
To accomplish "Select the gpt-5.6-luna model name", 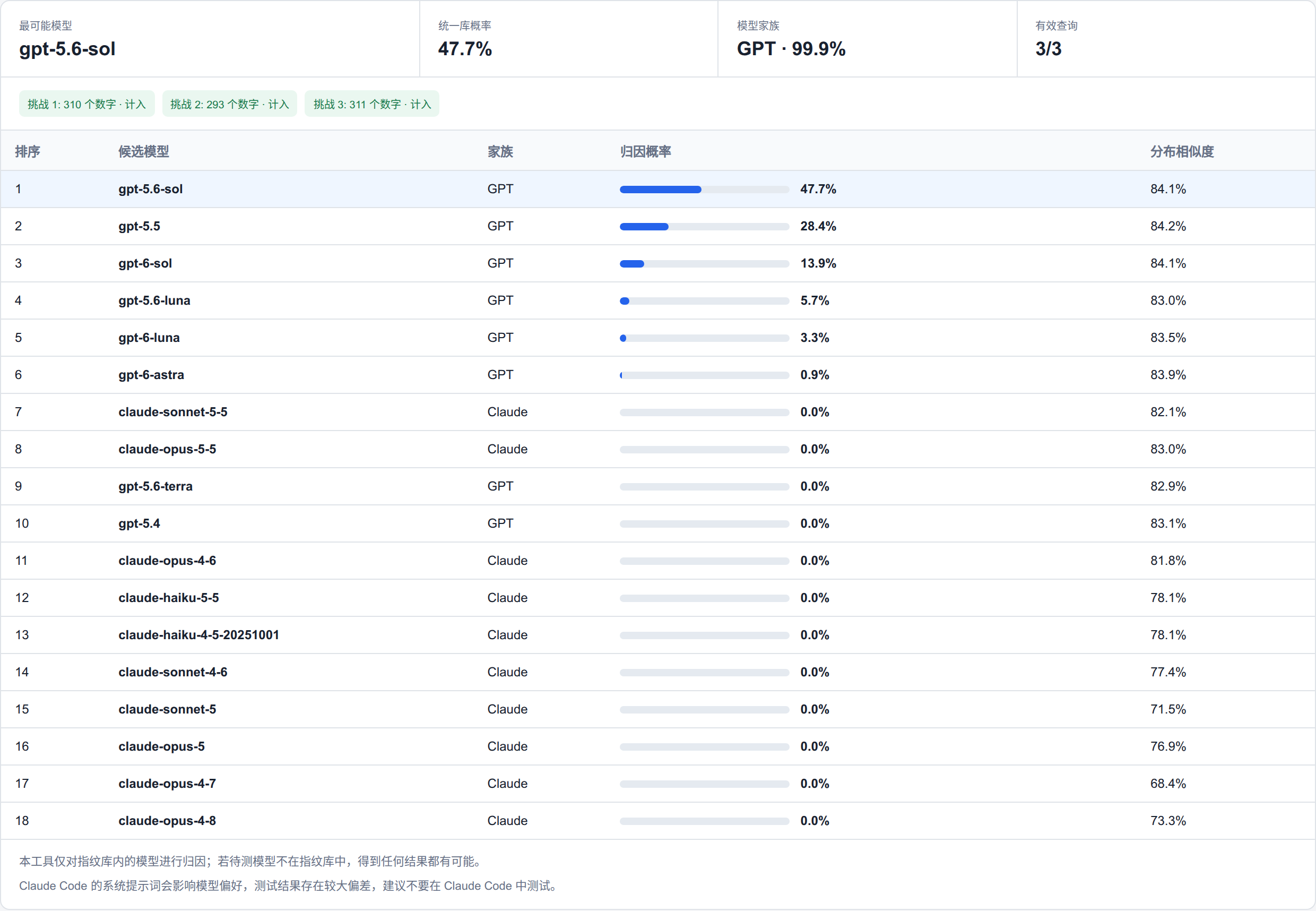I will tap(154, 300).
